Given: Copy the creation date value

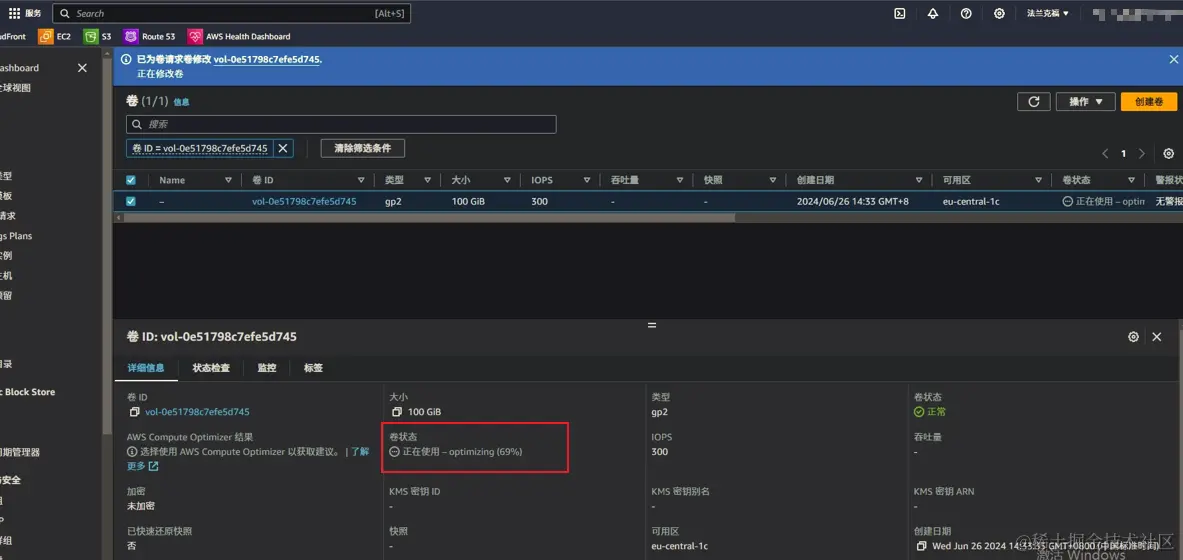Looking at the screenshot, I should point(921,546).
